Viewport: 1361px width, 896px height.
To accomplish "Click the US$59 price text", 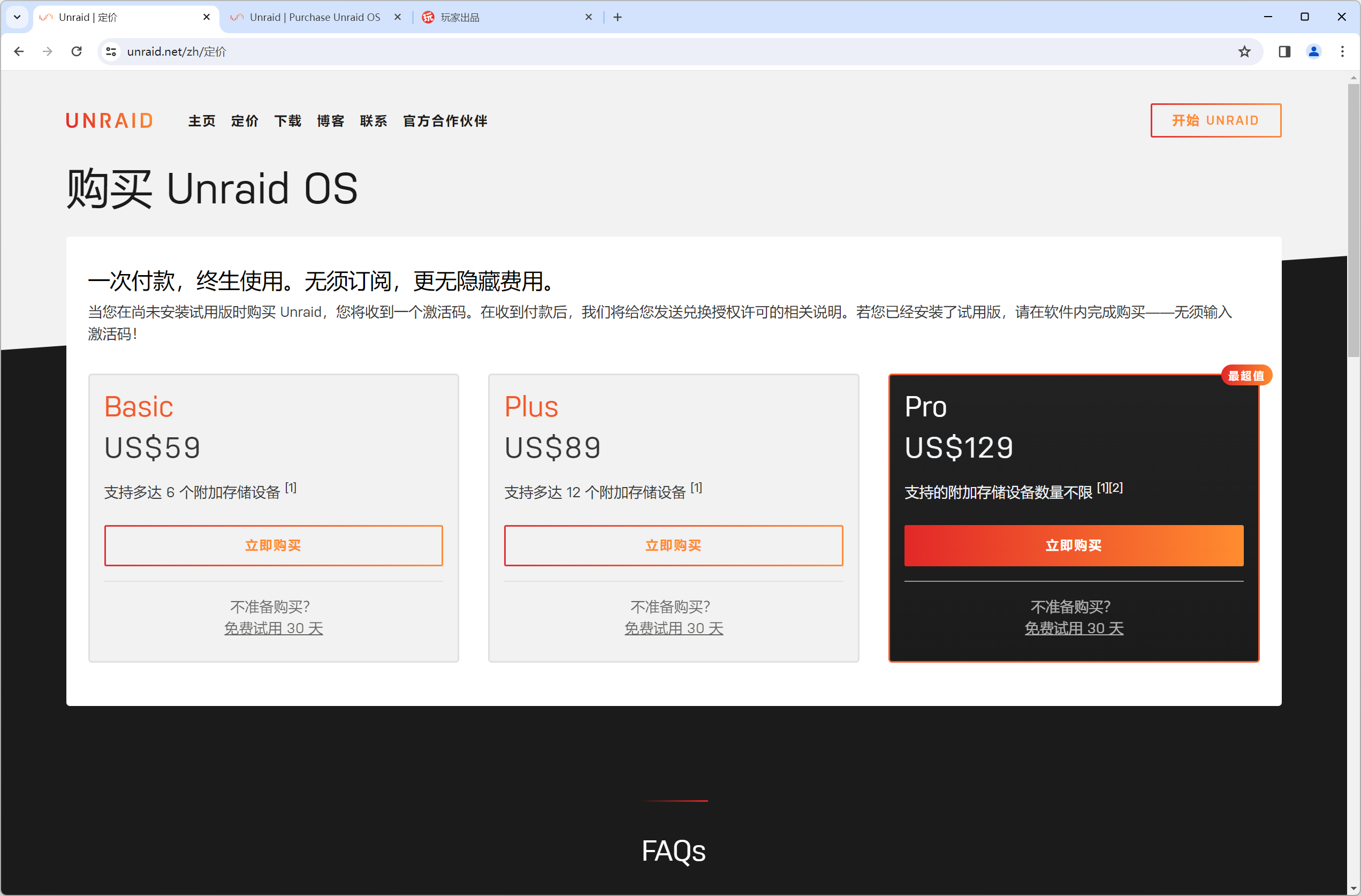I will [152, 447].
